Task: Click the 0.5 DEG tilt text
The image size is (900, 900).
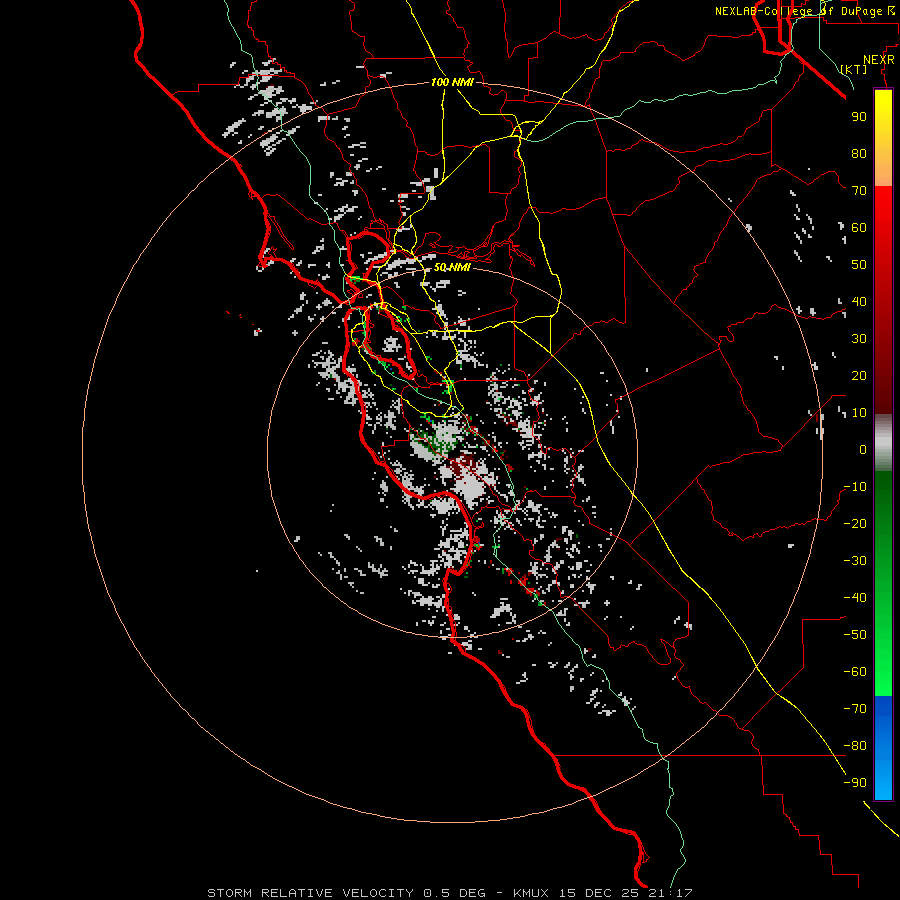Action: tap(454, 893)
